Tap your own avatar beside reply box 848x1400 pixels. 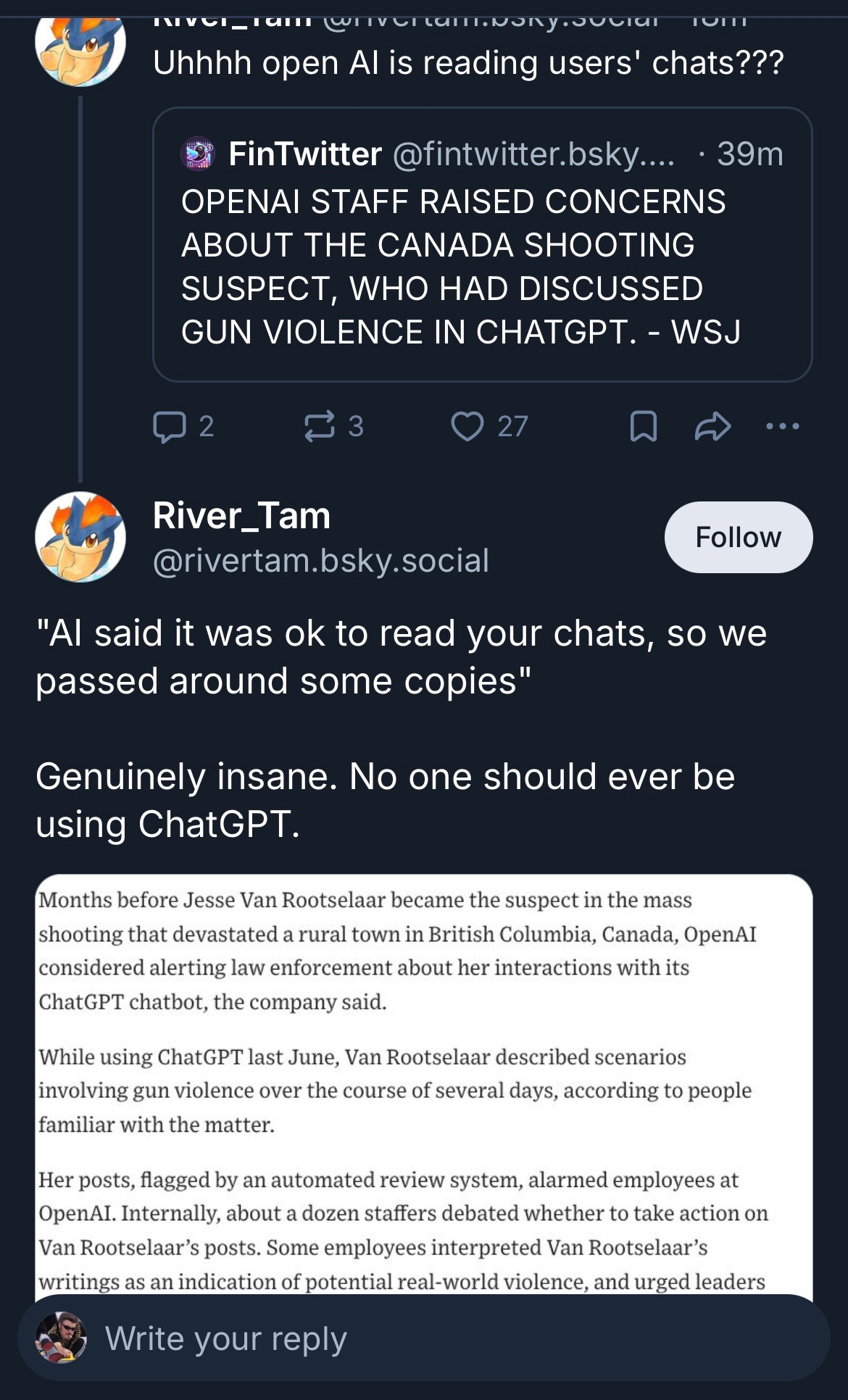[x=62, y=1338]
